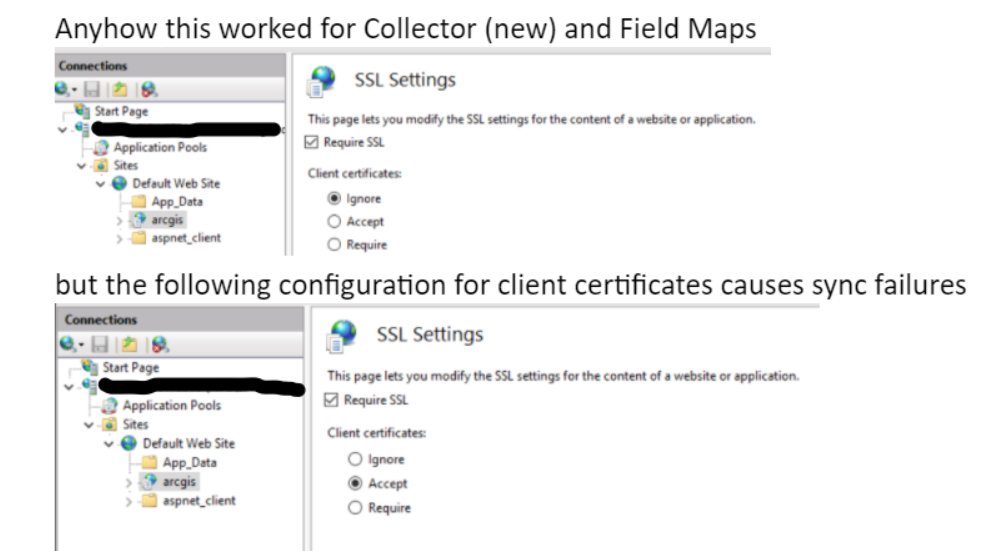The height and width of the screenshot is (551, 986).
Task: Click the Sites folder icon in upper tree
Action: (101, 165)
